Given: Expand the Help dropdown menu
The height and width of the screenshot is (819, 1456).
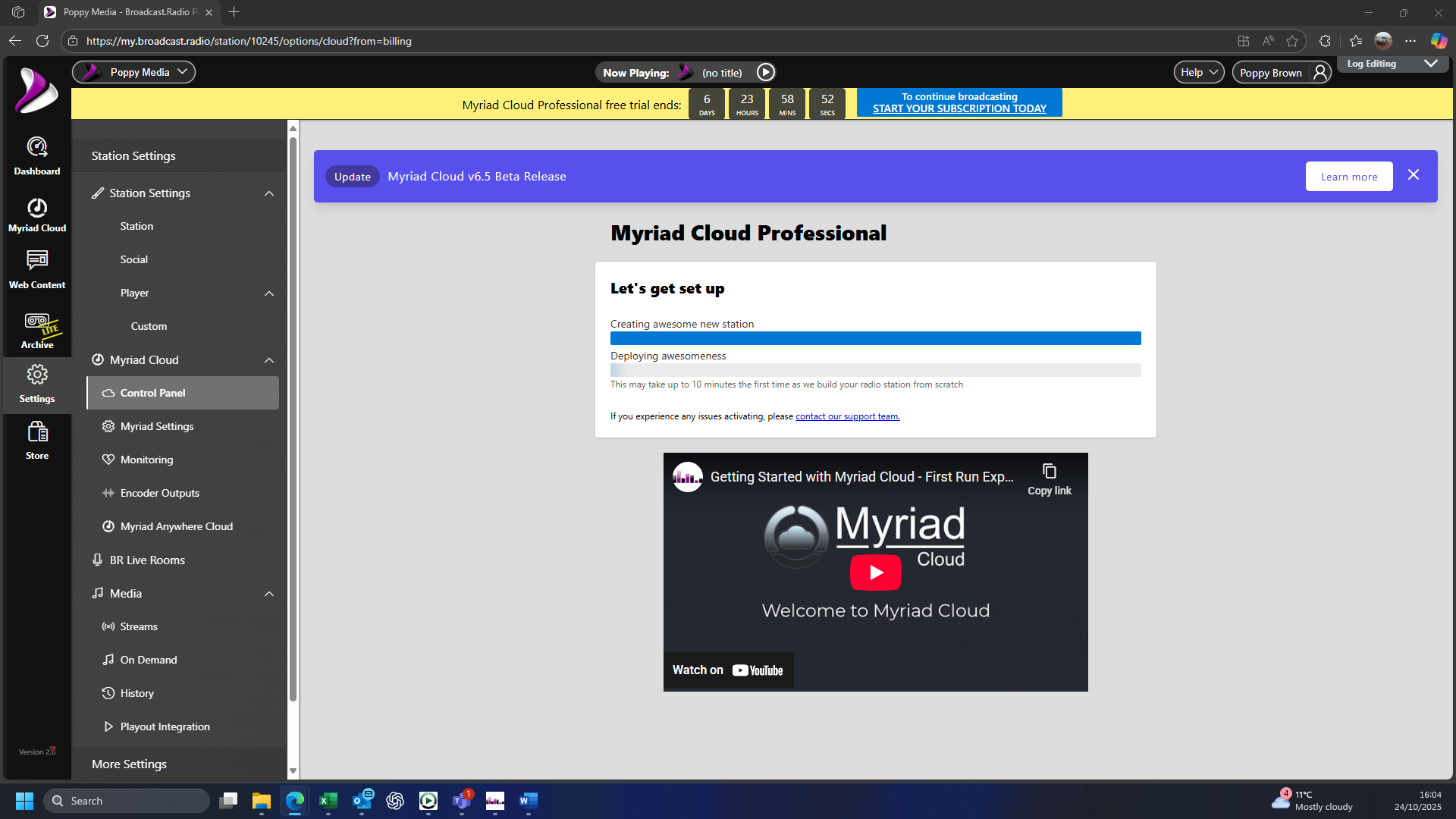Looking at the screenshot, I should coord(1198,72).
